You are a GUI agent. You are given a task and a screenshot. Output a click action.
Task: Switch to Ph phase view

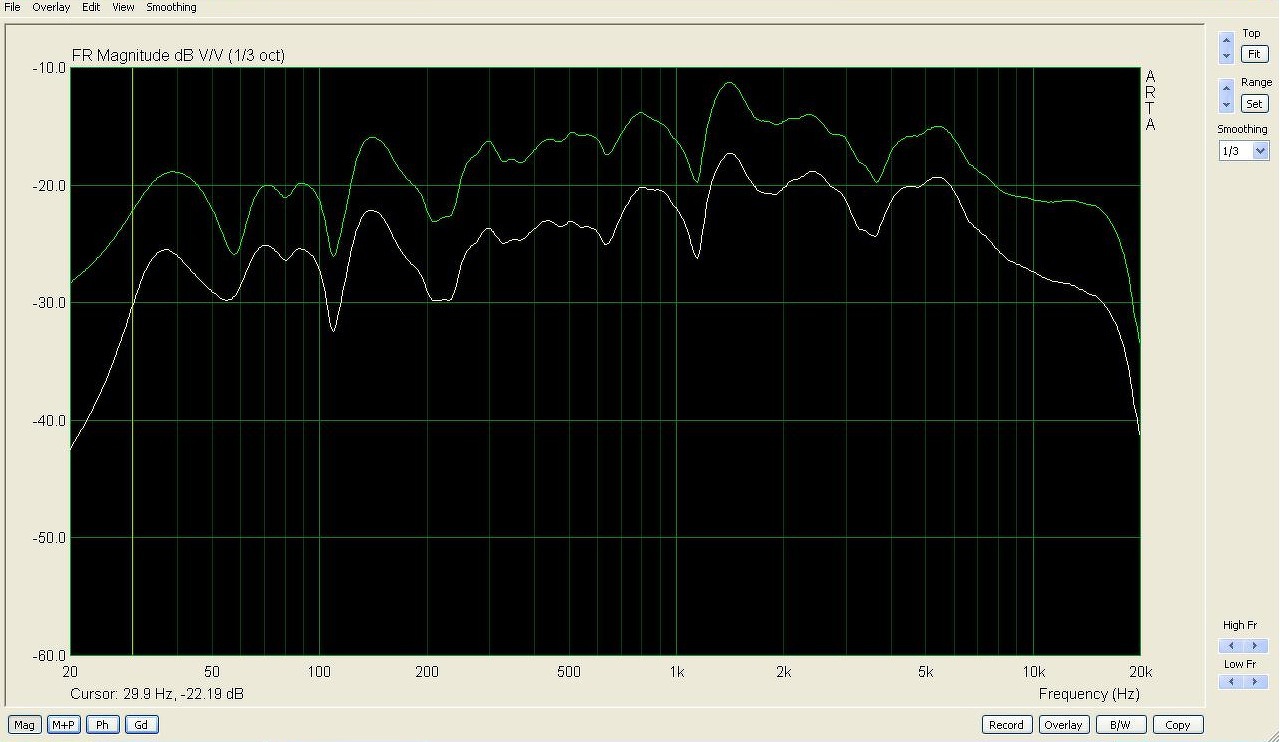pos(102,725)
